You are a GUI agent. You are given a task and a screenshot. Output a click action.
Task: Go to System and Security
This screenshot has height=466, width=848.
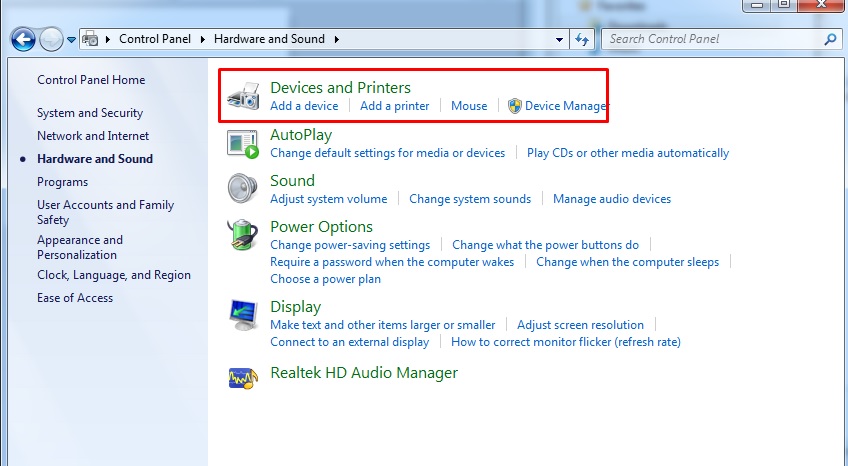(90, 113)
